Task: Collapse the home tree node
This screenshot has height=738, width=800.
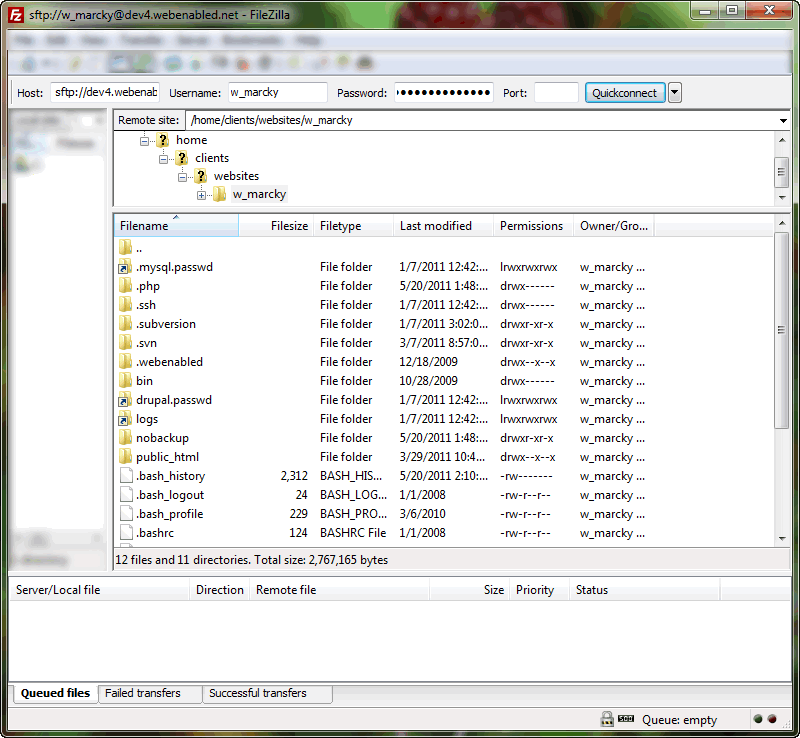Action: click(144, 140)
